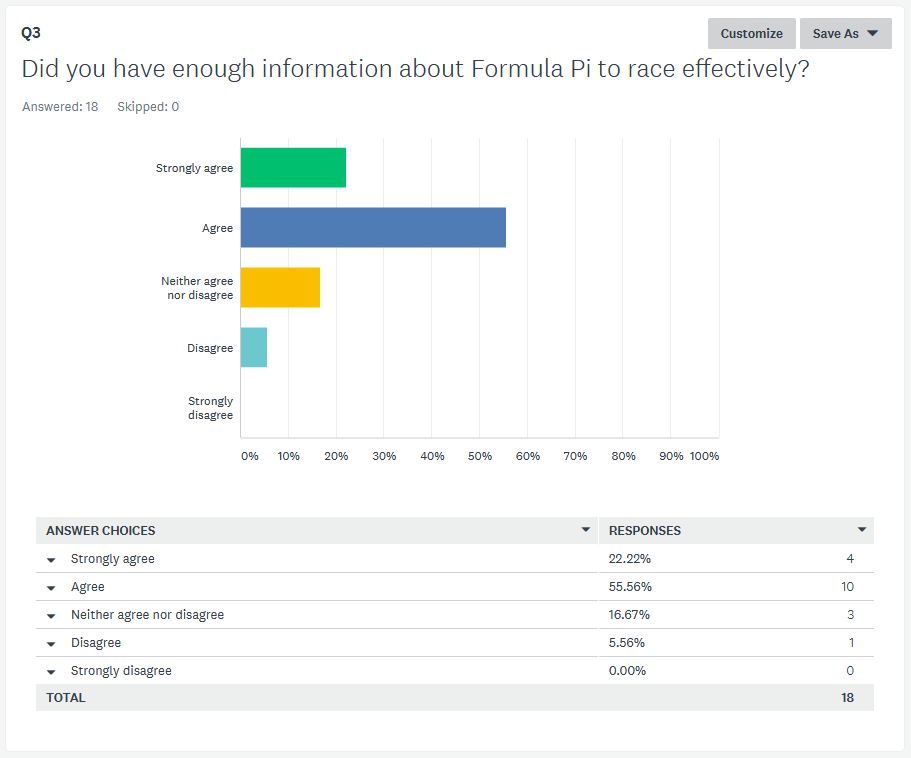Image resolution: width=911 pixels, height=758 pixels.
Task: Click the total value 18
Action: [848, 698]
